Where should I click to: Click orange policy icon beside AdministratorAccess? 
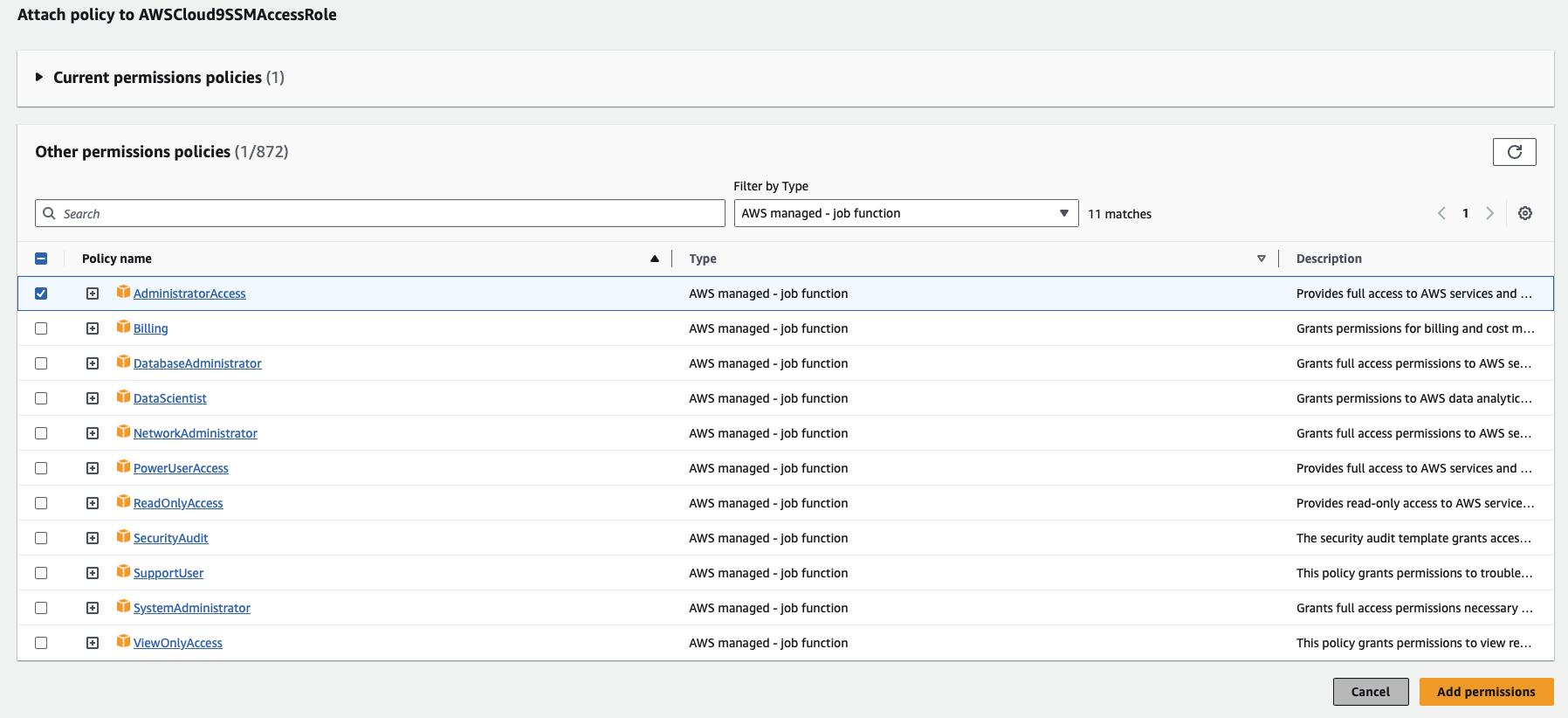pyautogui.click(x=123, y=292)
